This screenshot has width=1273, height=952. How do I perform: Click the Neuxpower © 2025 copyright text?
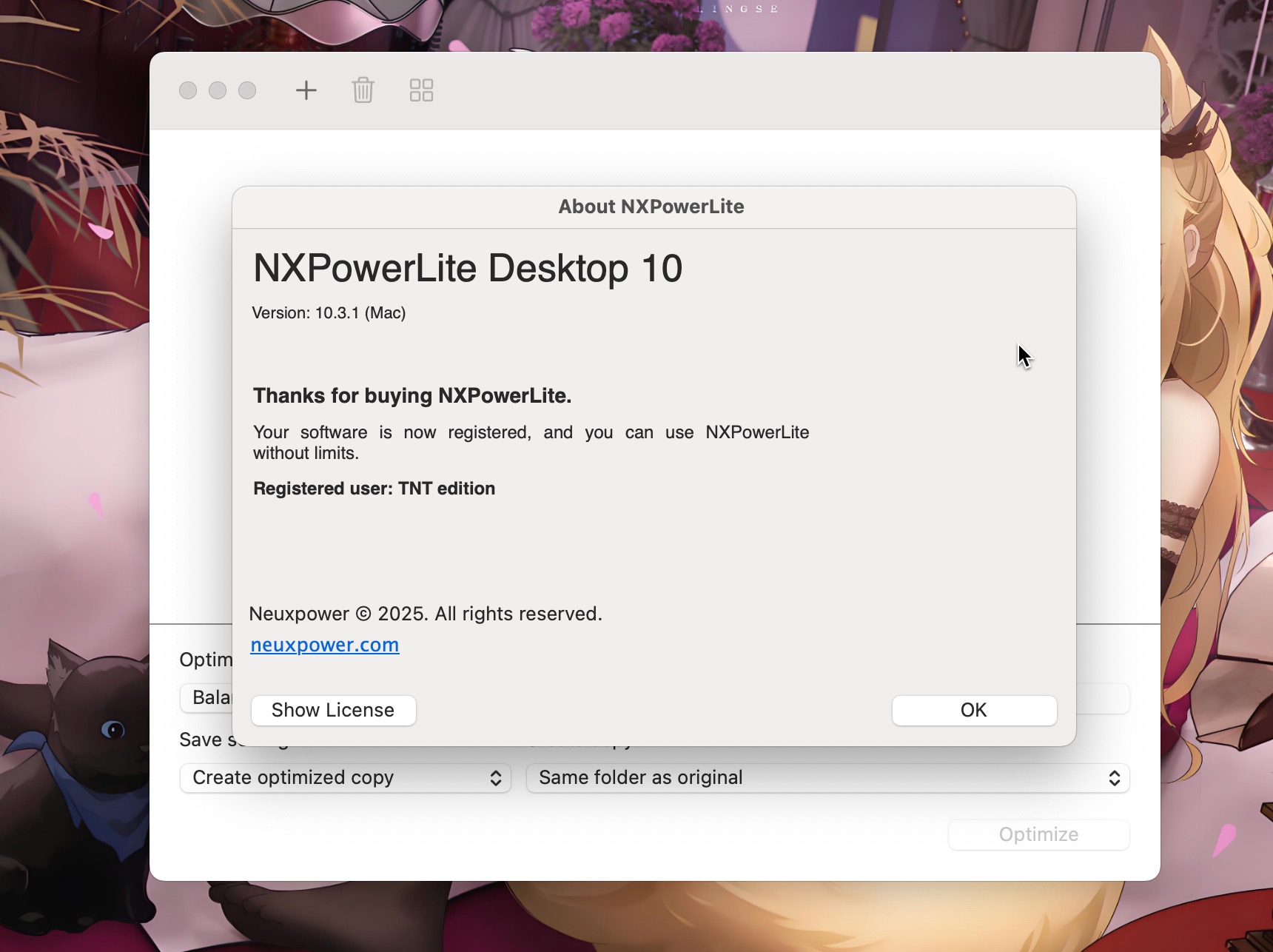[x=426, y=614]
